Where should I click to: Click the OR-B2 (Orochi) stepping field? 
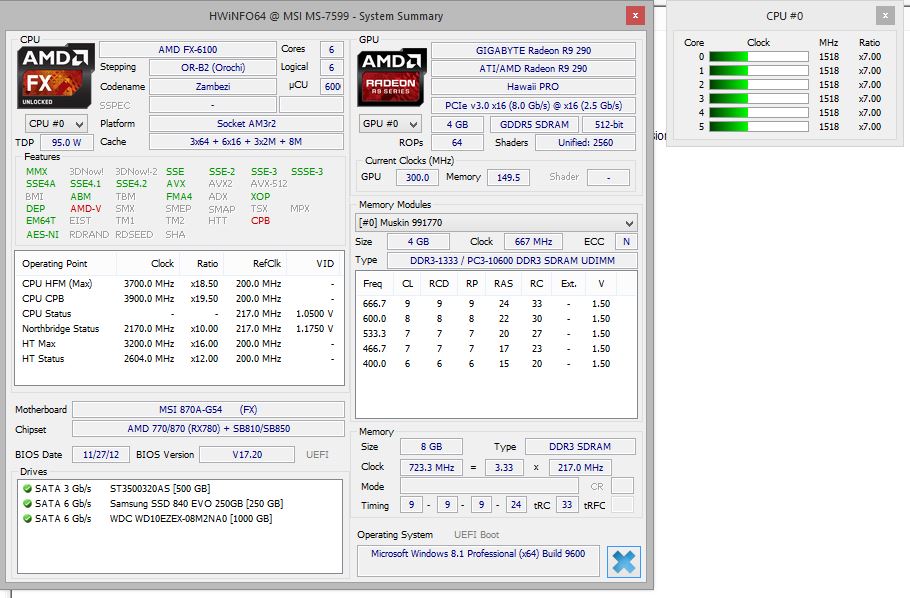coord(212,67)
